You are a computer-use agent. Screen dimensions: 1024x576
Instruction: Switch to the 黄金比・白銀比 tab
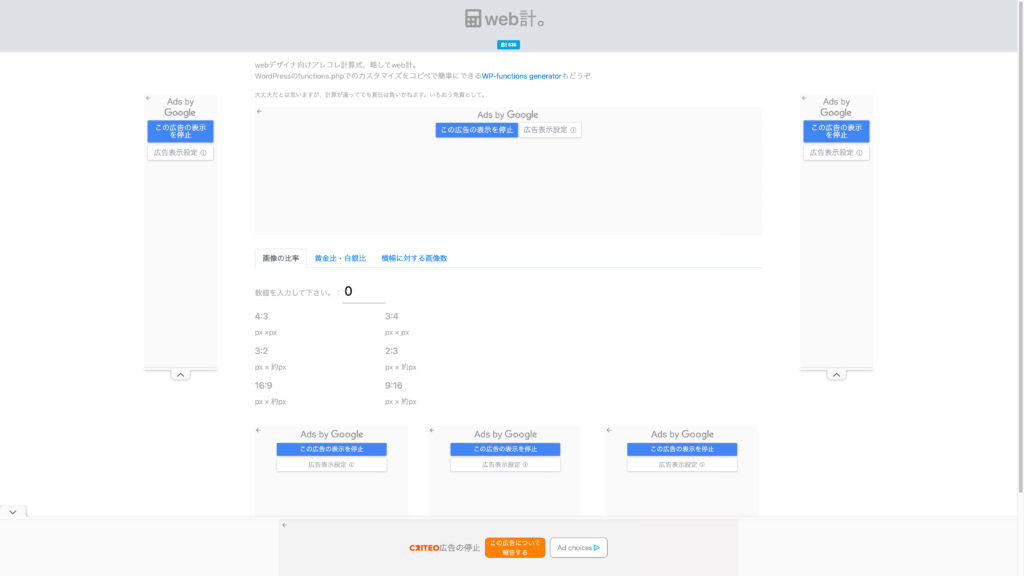[x=340, y=259]
